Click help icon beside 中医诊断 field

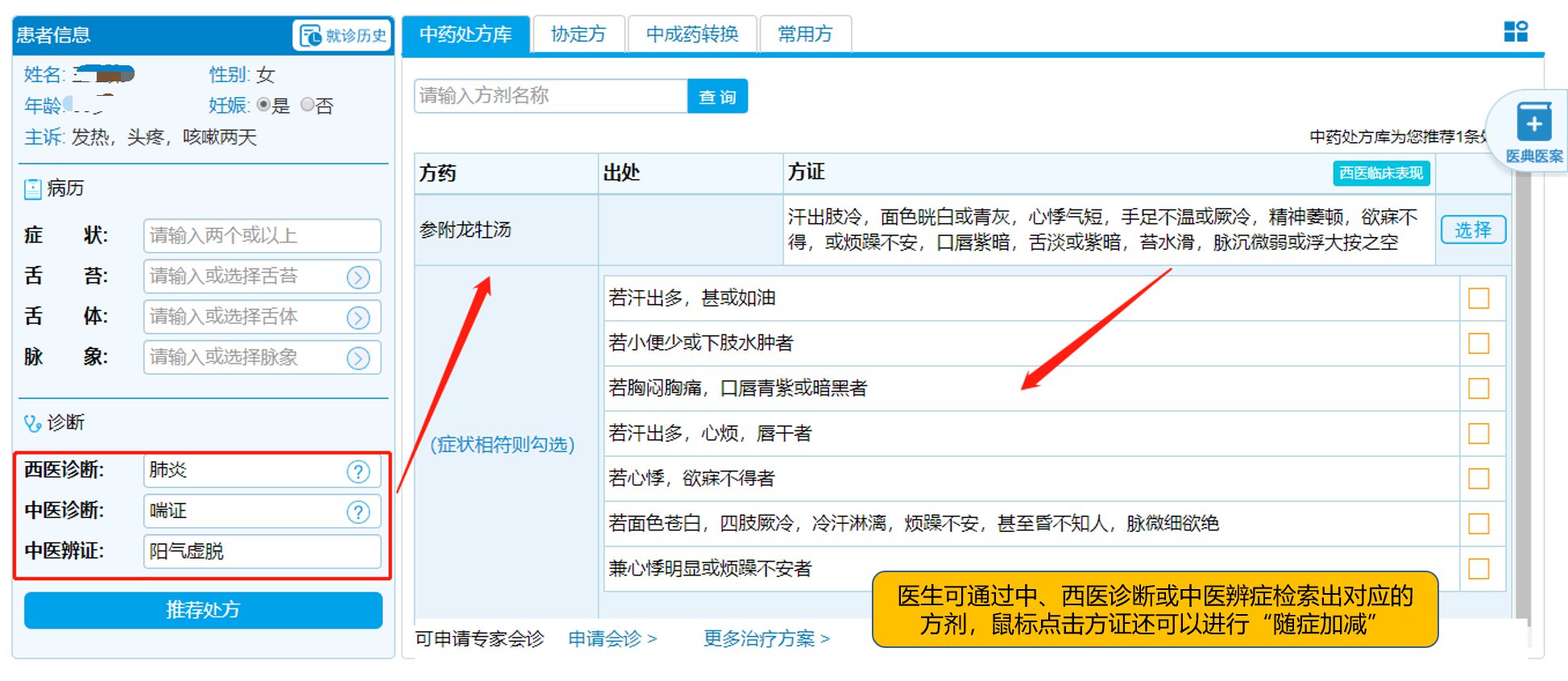358,512
